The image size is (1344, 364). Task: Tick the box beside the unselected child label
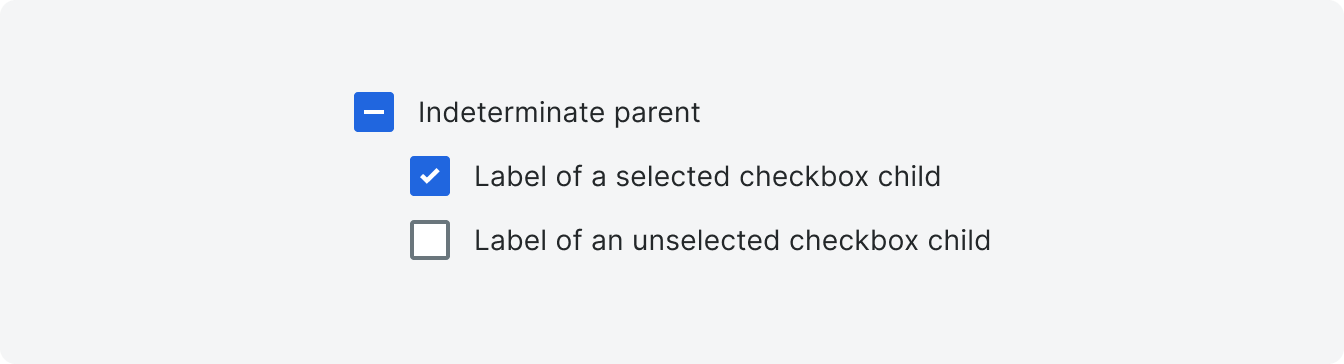click(430, 240)
